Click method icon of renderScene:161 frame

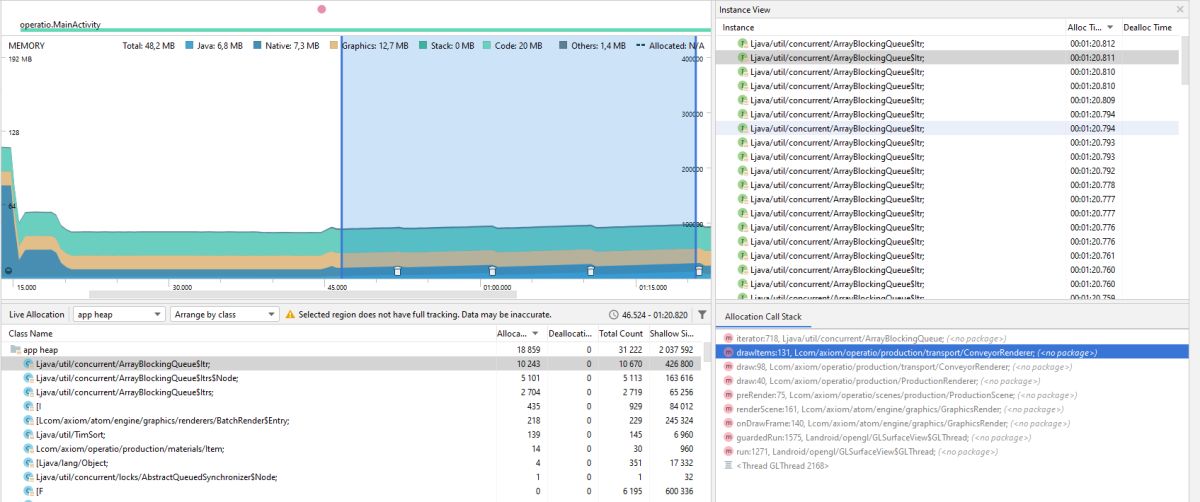point(728,409)
